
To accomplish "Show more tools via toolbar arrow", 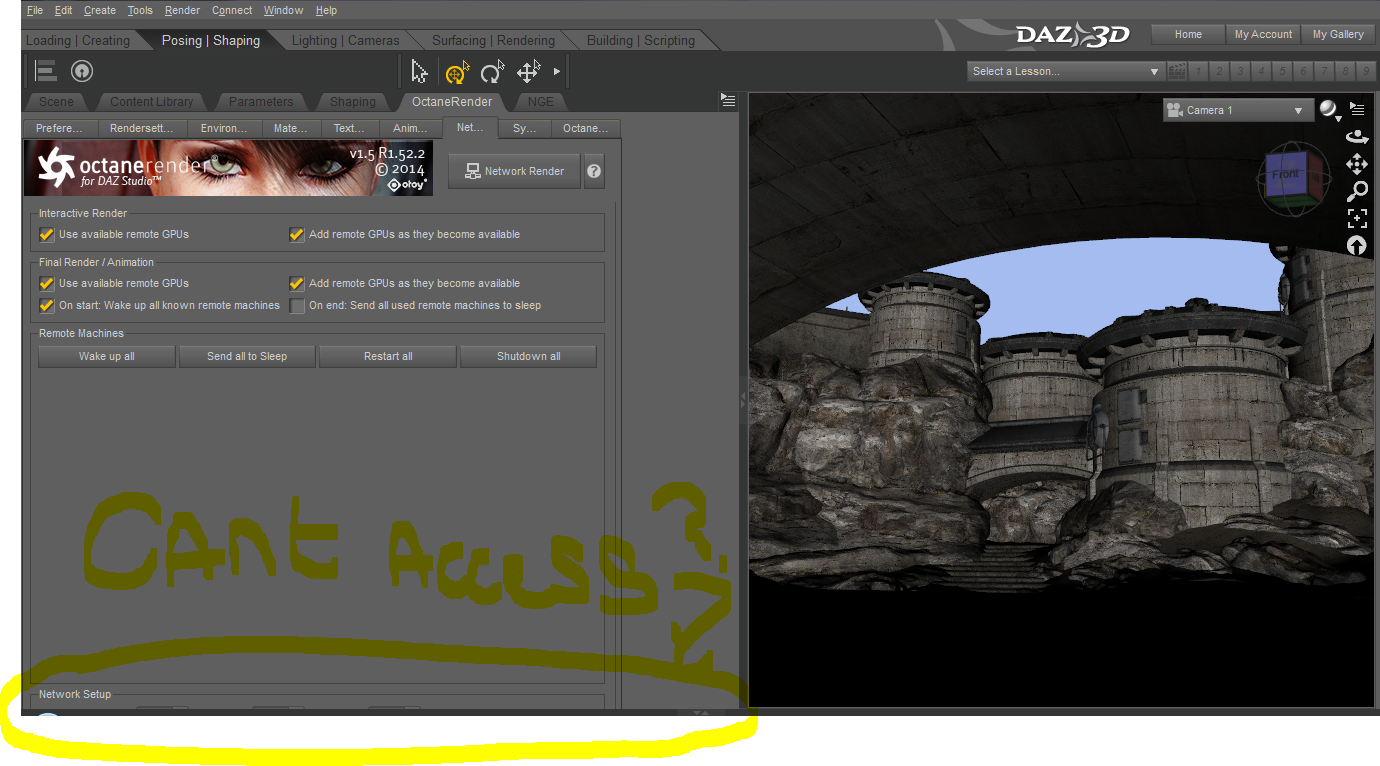I will click(557, 72).
